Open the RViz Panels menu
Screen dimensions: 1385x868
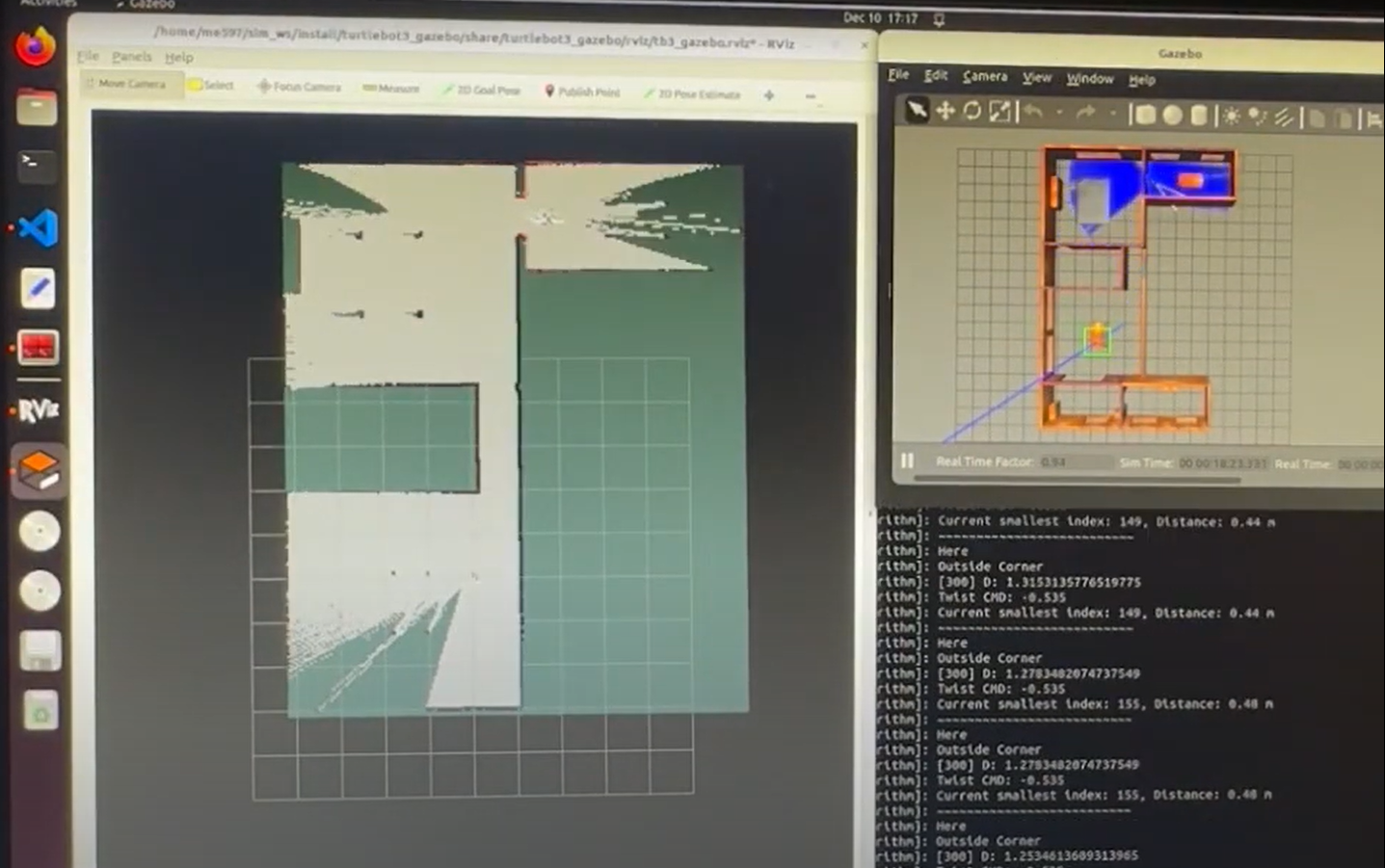click(132, 57)
